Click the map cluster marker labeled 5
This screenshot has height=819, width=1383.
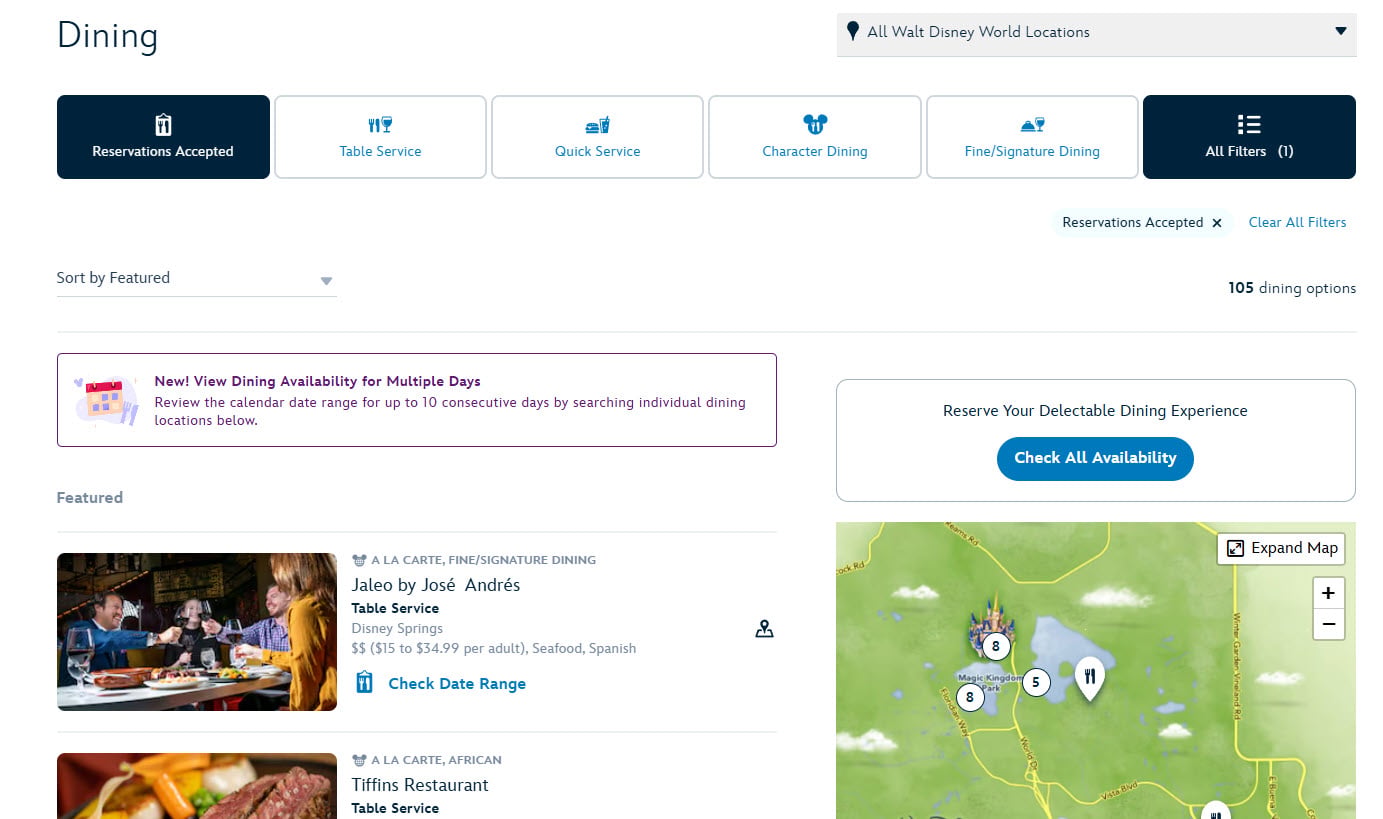(1035, 683)
